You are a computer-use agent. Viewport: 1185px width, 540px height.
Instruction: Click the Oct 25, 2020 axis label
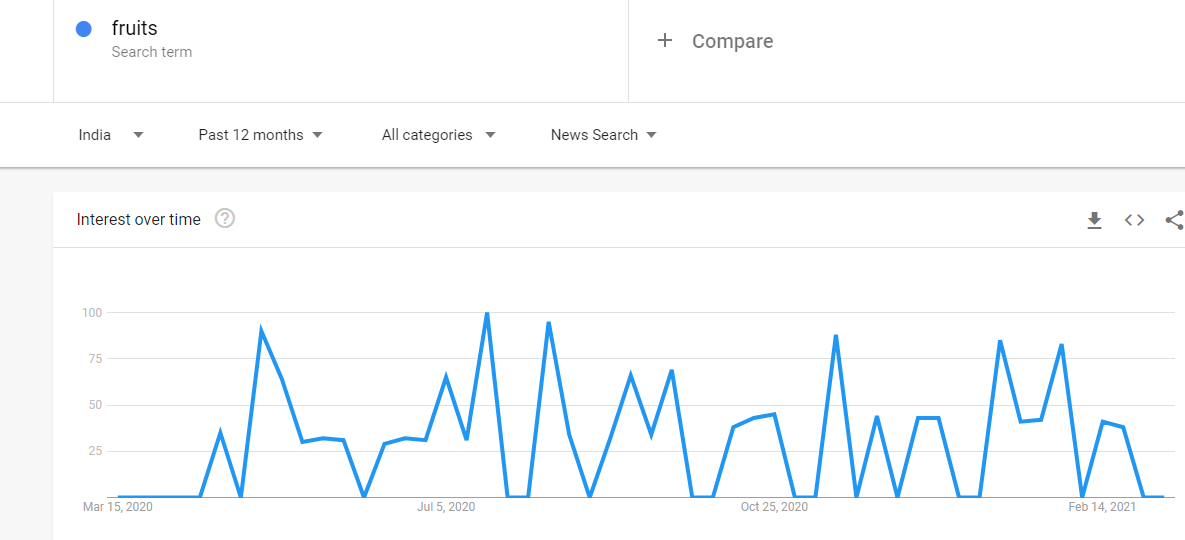(774, 507)
